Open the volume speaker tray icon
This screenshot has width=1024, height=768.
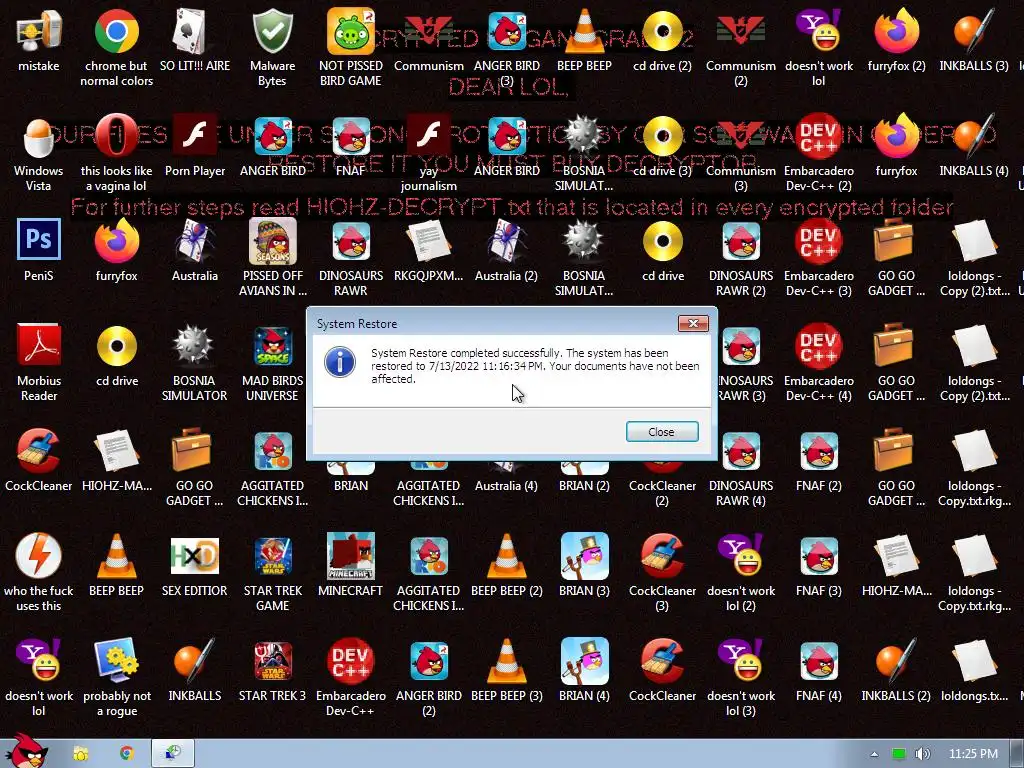pyautogui.click(x=922, y=754)
